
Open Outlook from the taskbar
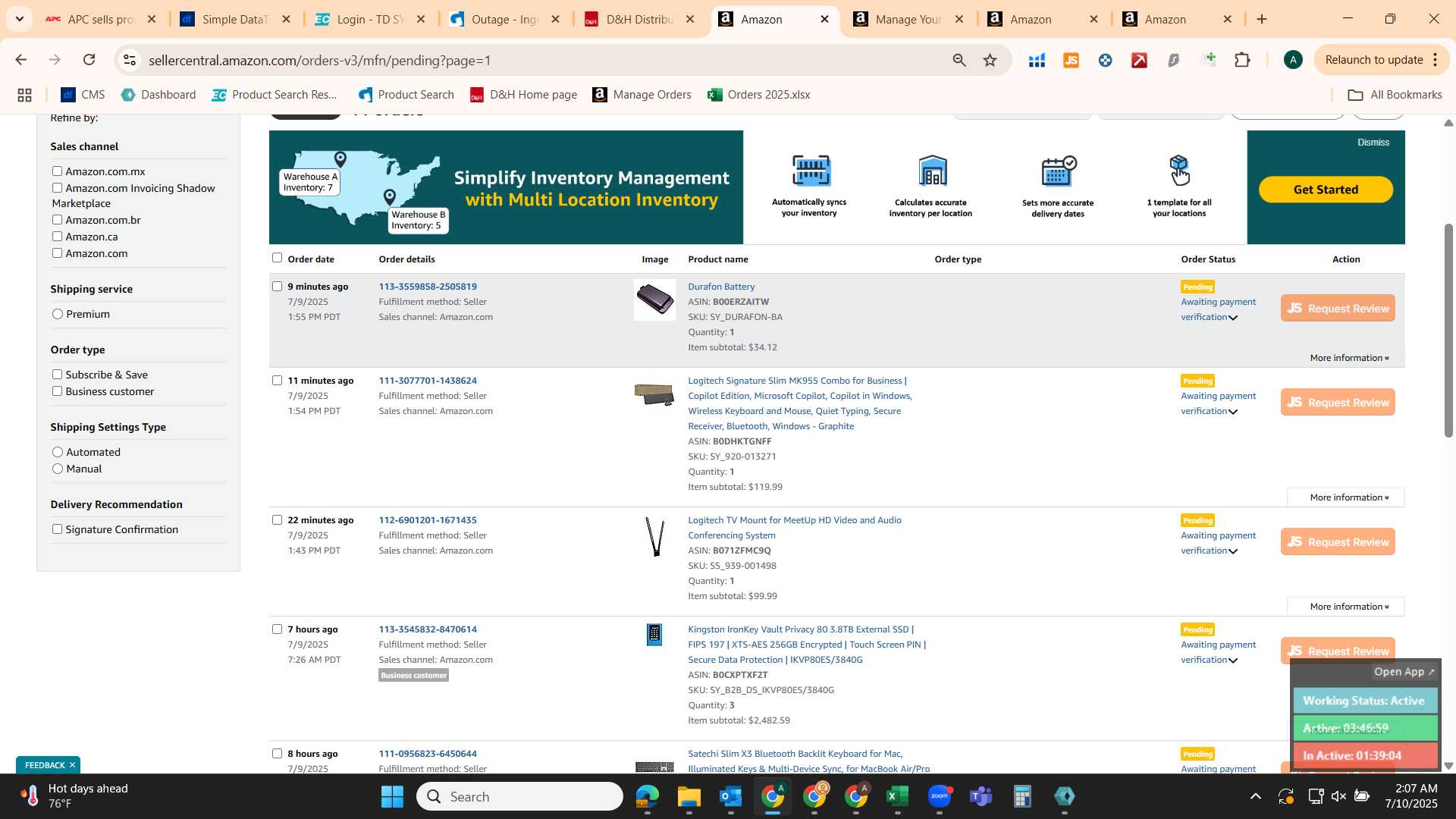pos(730,796)
